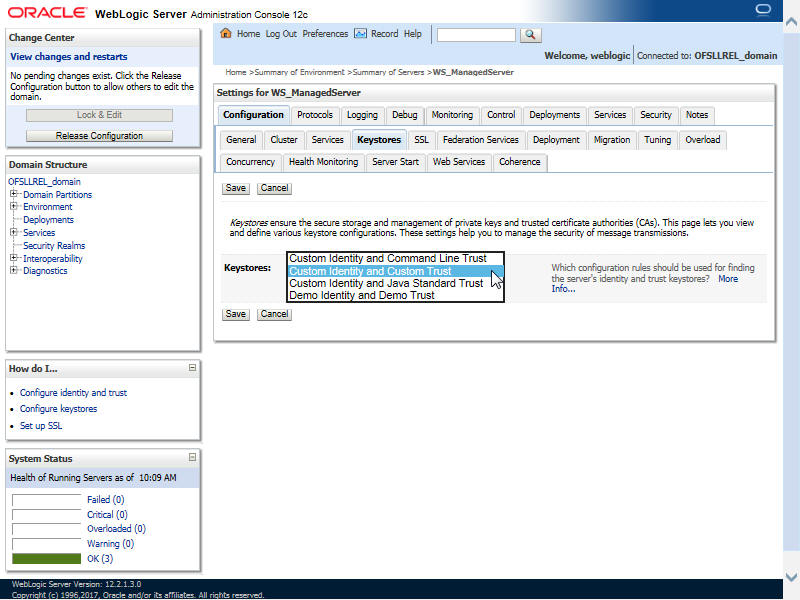Open the Cluster subtab
Screen dimensions: 800x600
284,140
